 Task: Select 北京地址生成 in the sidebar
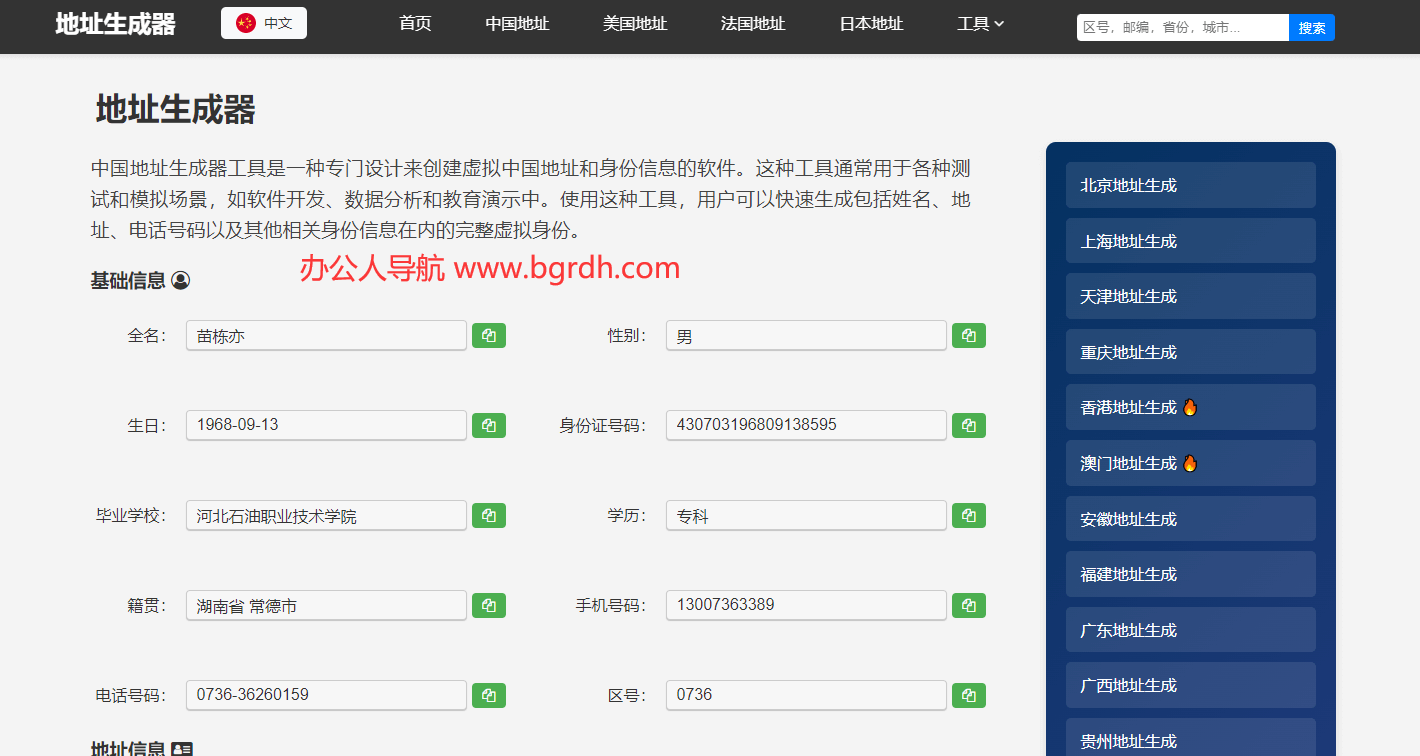click(1190, 185)
